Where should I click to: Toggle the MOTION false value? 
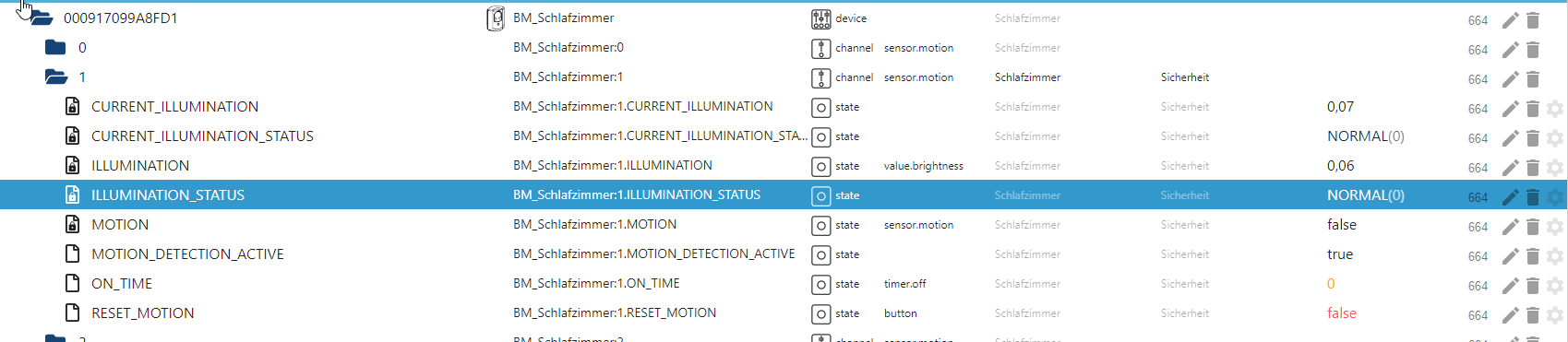click(1342, 225)
